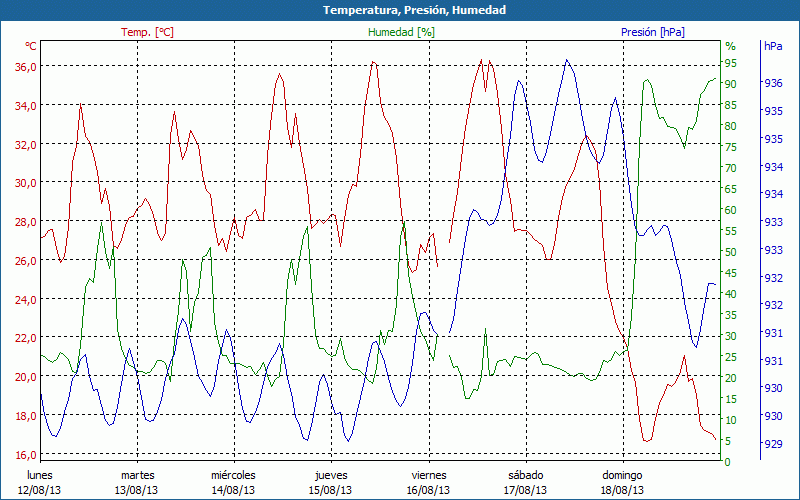The width and height of the screenshot is (800, 500).
Task: Select the red 'Temp. [°C]' legend label
Action: tap(147, 32)
